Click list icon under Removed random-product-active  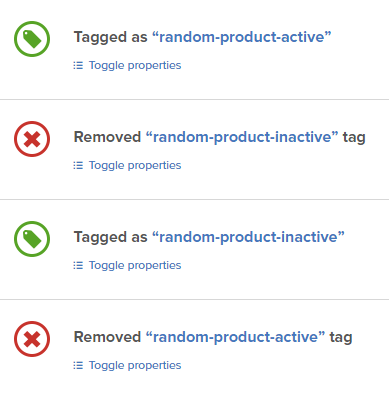click(78, 365)
